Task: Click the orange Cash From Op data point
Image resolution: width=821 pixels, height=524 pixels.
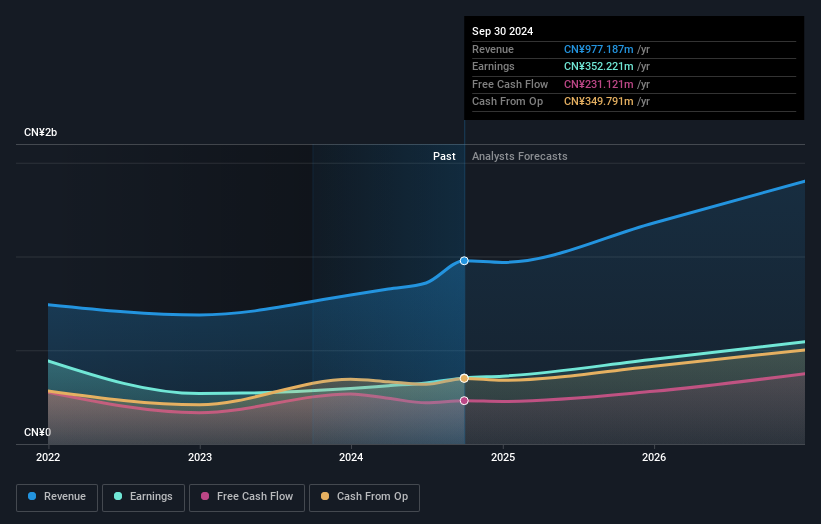Action: pyautogui.click(x=464, y=378)
